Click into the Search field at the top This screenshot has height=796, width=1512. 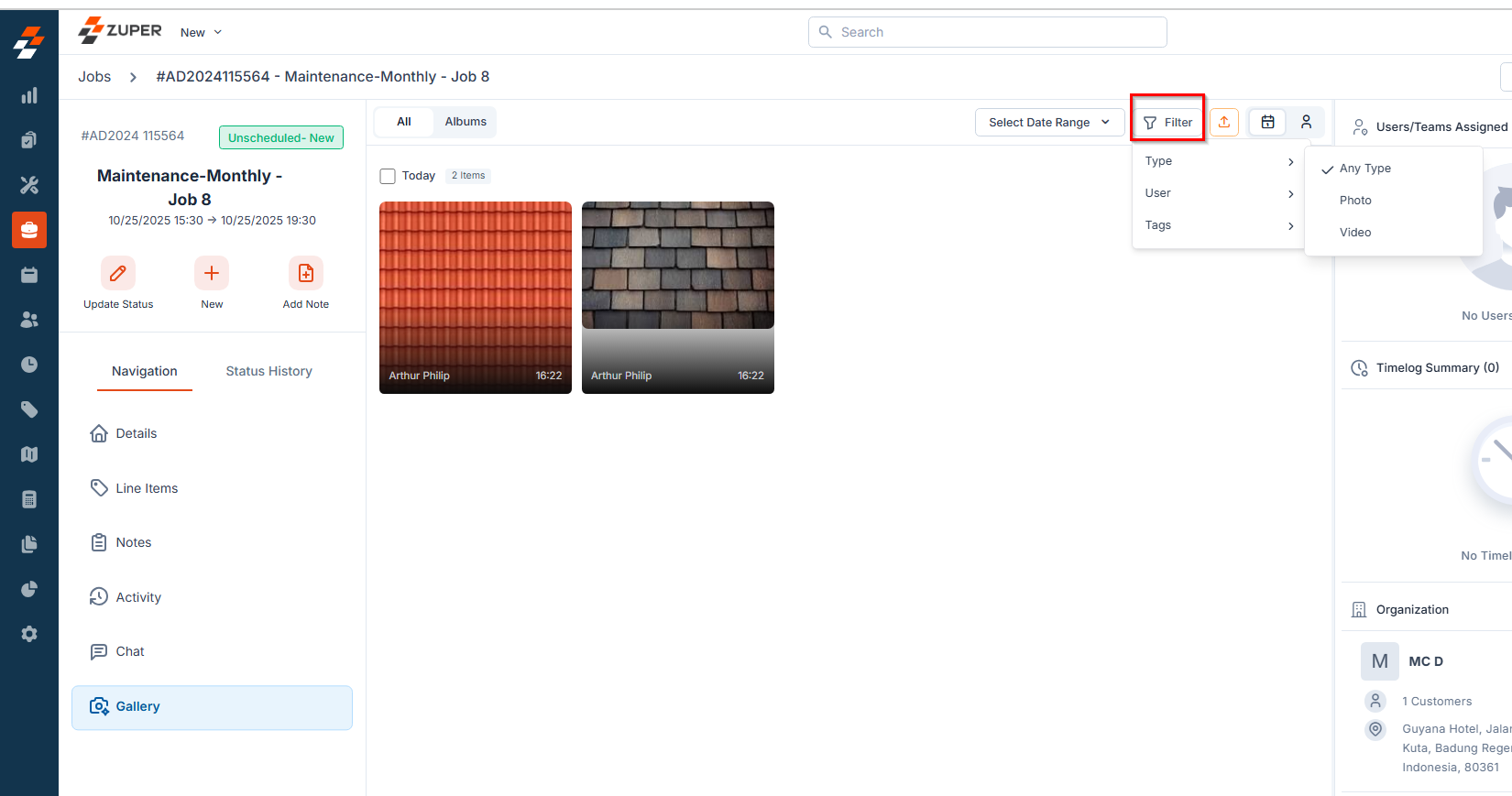pos(988,32)
